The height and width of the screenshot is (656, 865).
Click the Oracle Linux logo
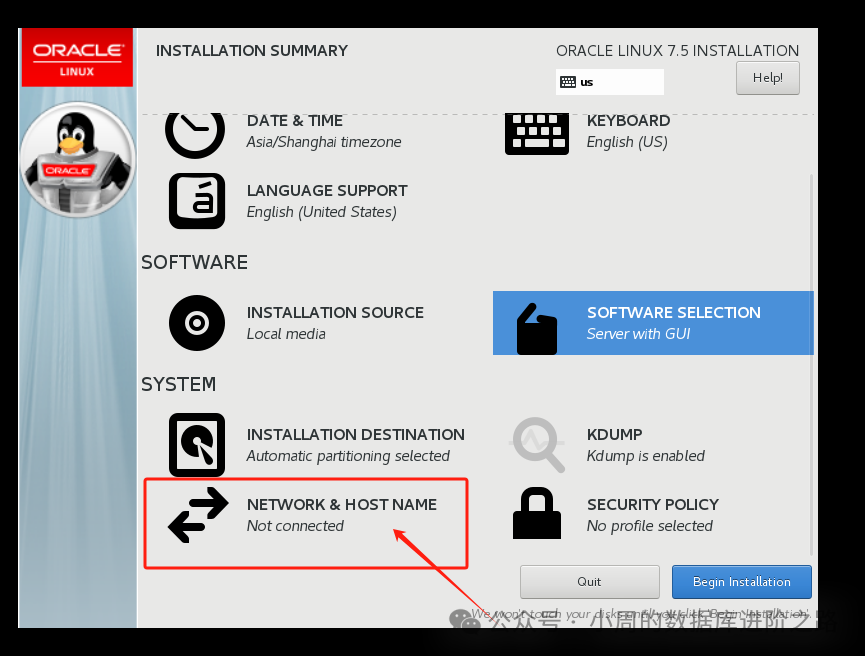pyautogui.click(x=77, y=57)
